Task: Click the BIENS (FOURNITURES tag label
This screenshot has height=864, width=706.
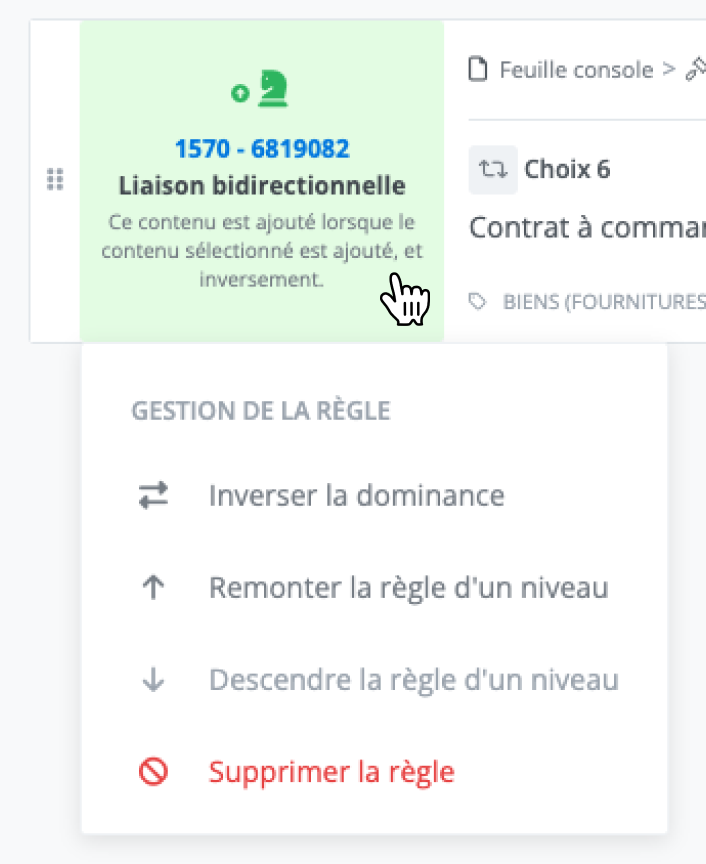Action: (x=604, y=302)
